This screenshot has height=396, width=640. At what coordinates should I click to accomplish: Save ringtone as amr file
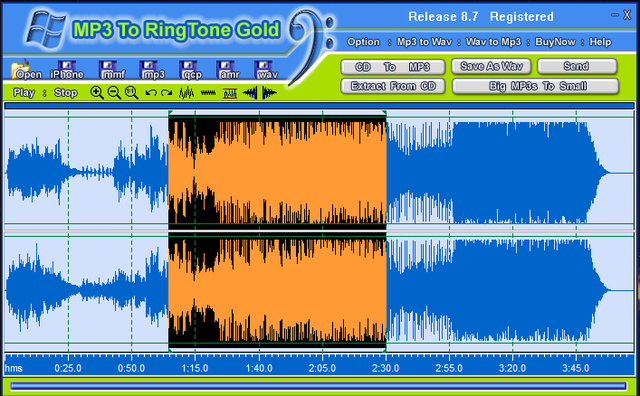(229, 70)
